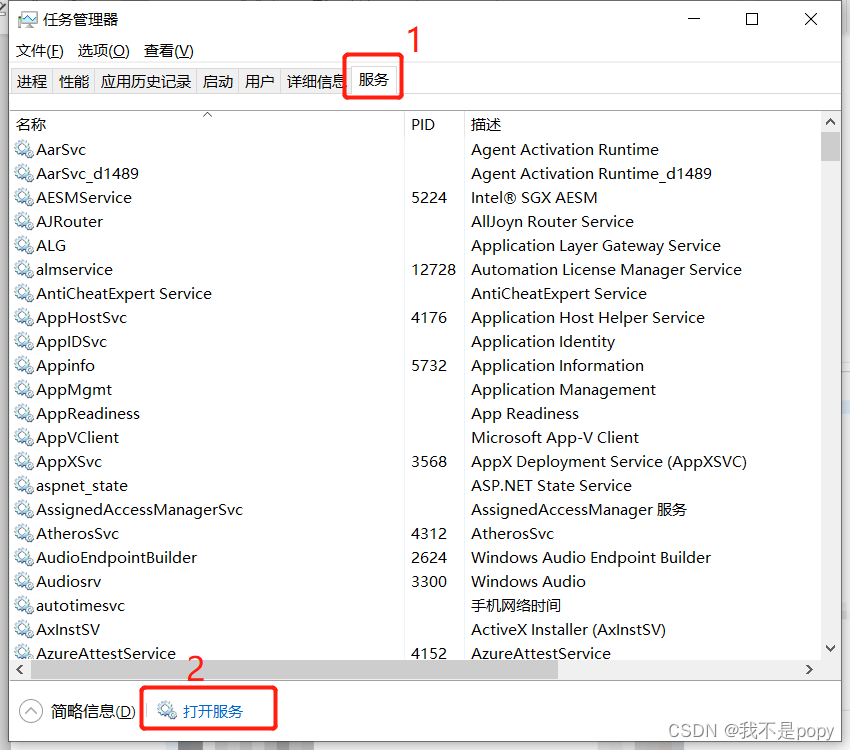Switch to the 性能 tab
The image size is (850, 750).
coord(74,81)
